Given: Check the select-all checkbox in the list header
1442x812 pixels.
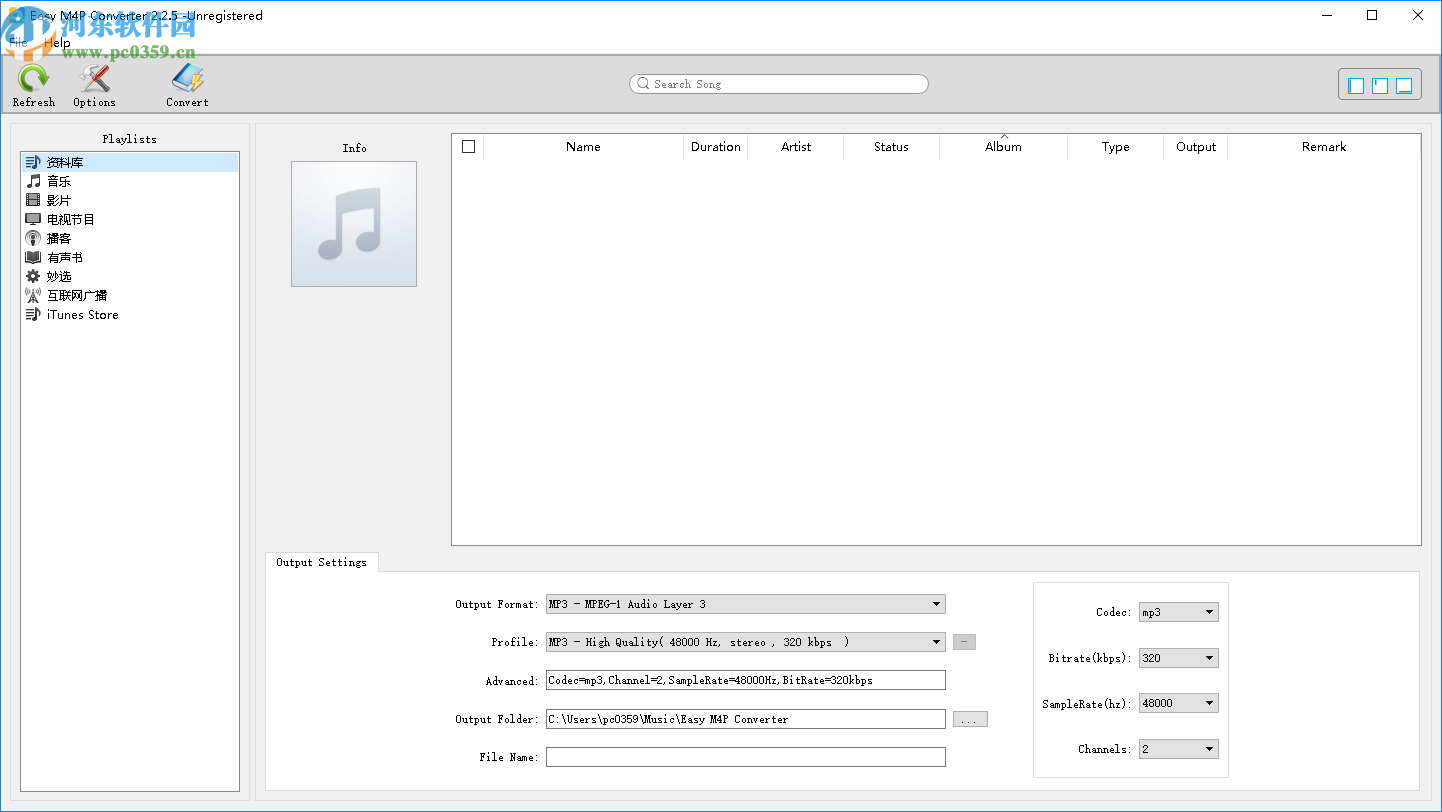Looking at the screenshot, I should click(x=468, y=146).
